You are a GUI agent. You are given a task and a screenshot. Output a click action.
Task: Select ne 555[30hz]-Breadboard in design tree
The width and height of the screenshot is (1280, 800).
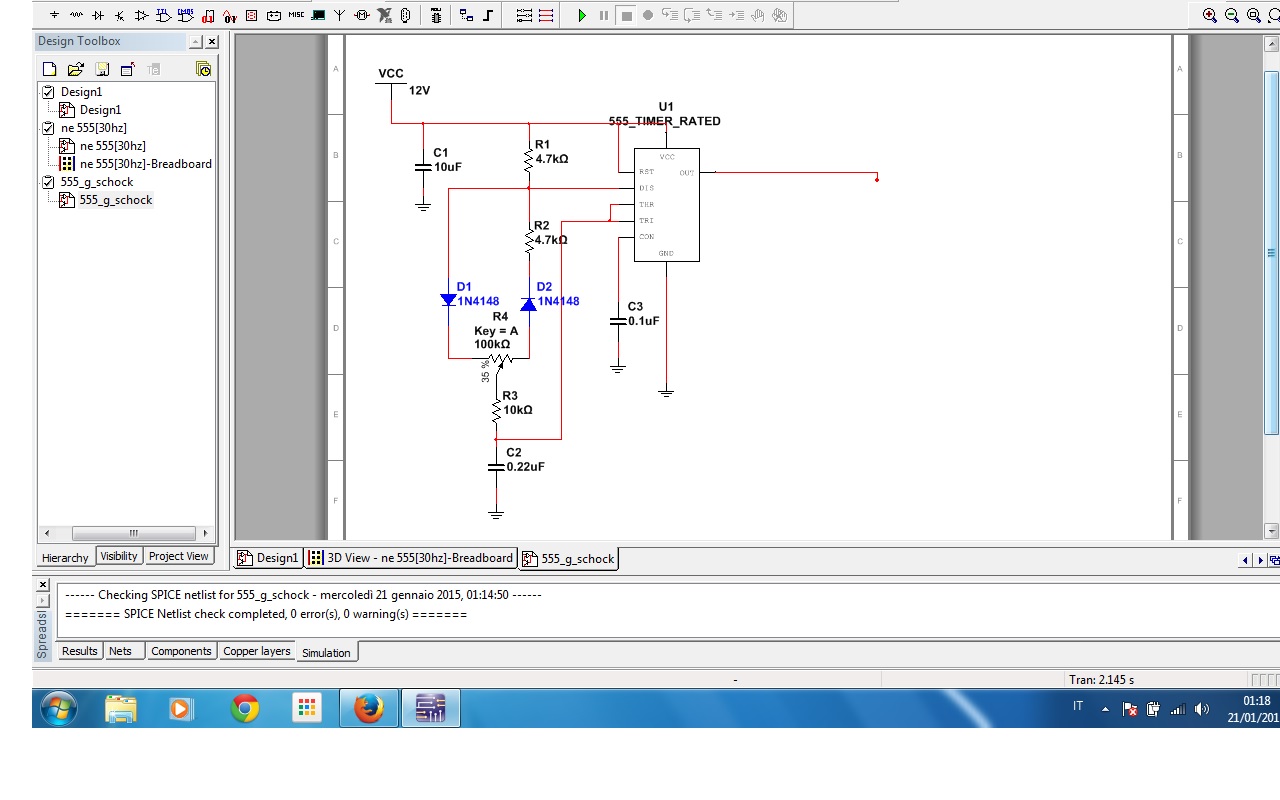coord(145,164)
